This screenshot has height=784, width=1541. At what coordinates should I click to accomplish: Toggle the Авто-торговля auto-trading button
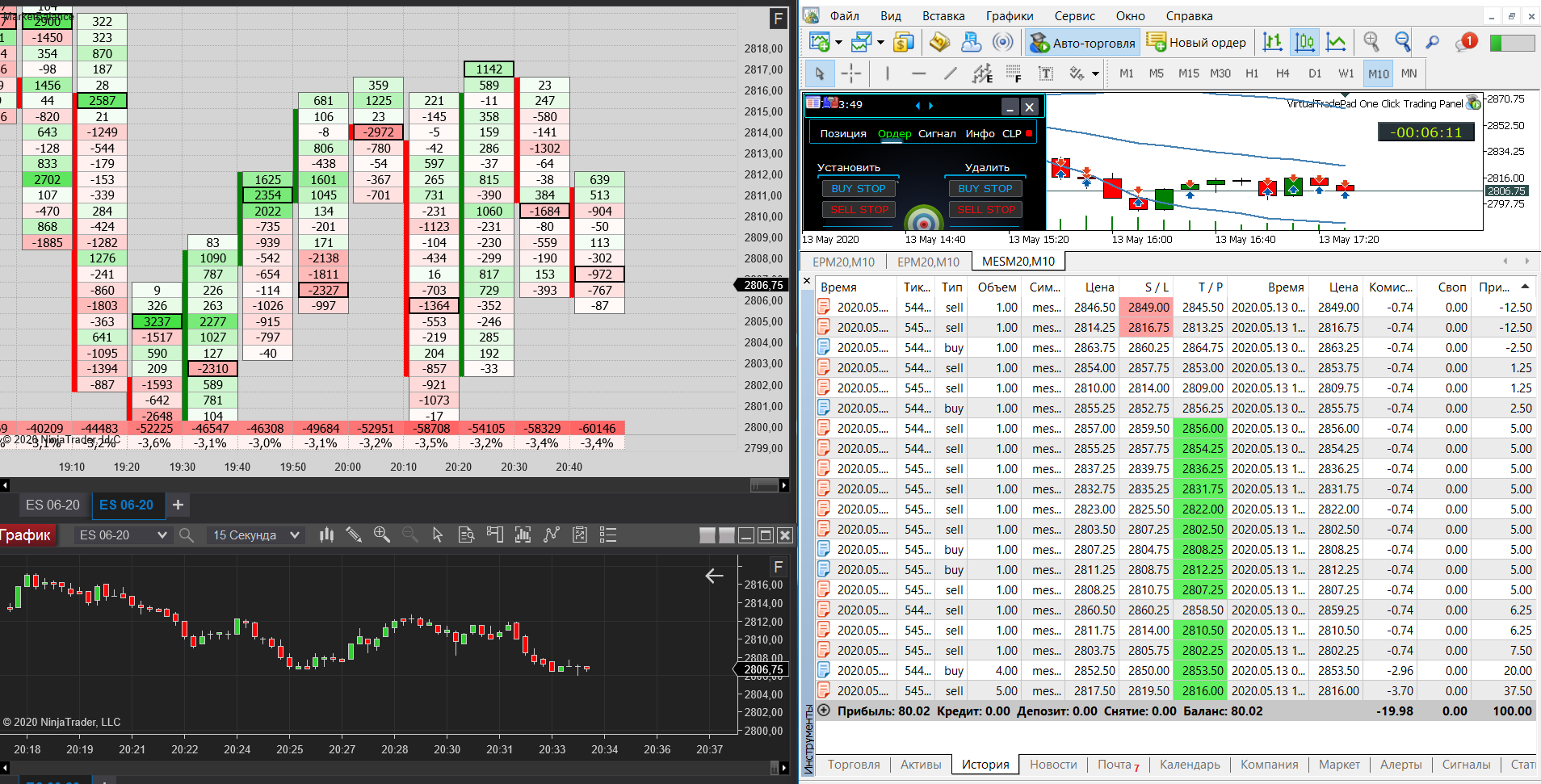tap(1083, 43)
